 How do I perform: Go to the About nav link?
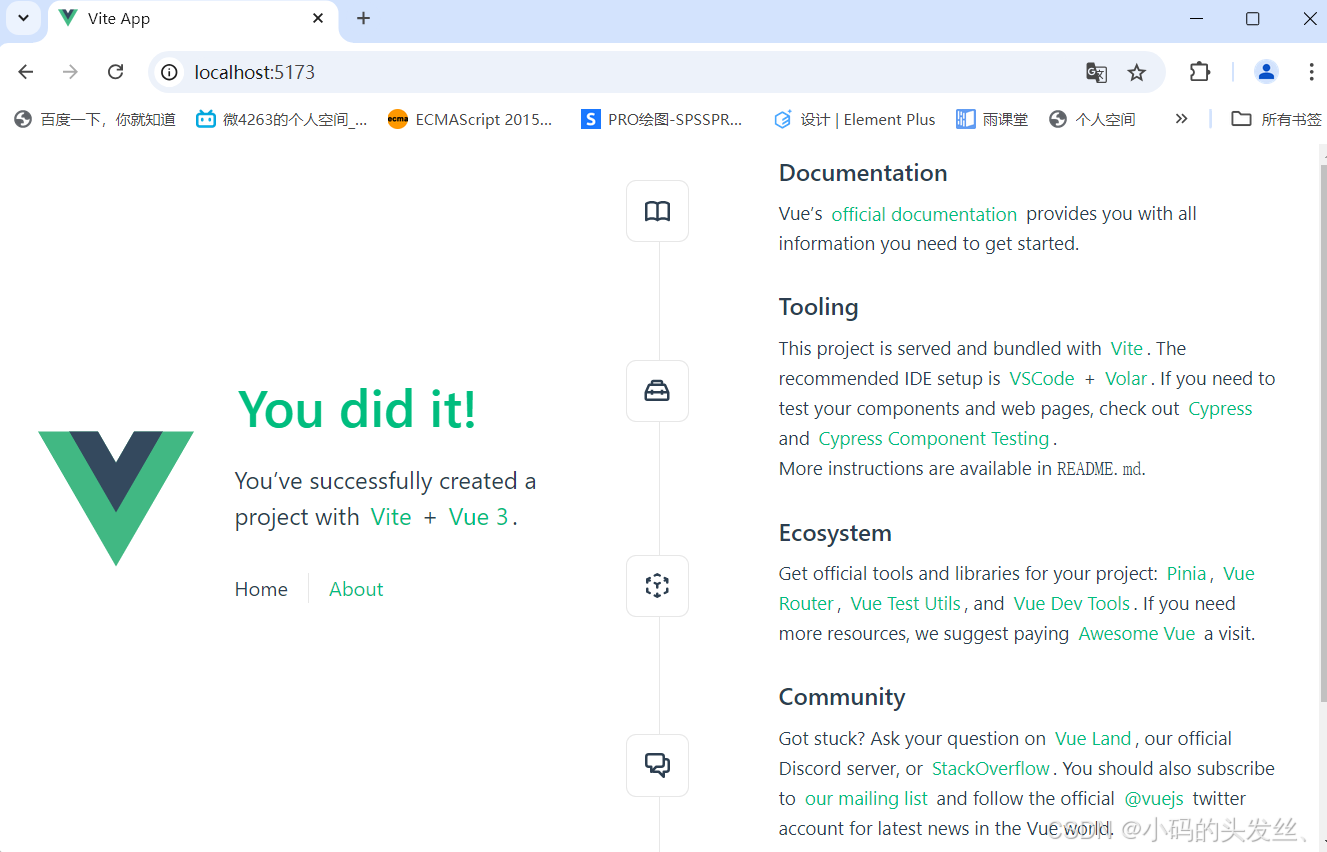click(356, 589)
